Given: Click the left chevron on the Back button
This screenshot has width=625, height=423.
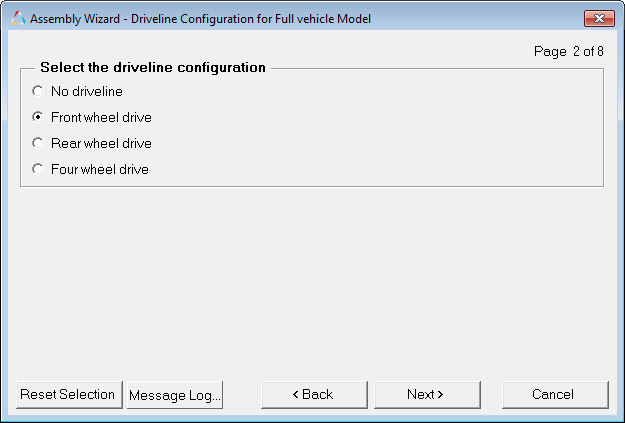Looking at the screenshot, I should [x=295, y=395].
